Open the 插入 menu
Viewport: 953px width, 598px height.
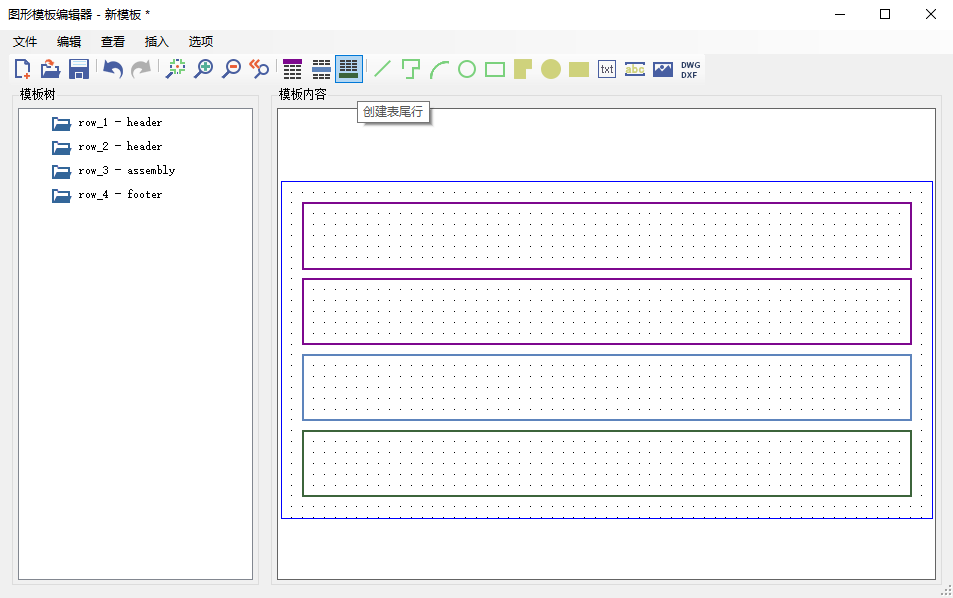click(156, 41)
